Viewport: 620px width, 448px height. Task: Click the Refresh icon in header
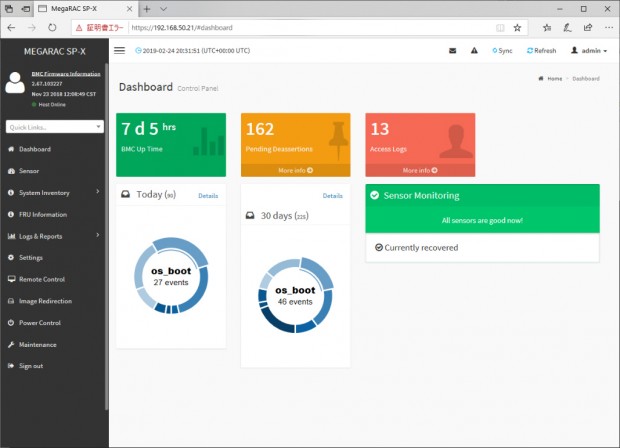click(541, 51)
